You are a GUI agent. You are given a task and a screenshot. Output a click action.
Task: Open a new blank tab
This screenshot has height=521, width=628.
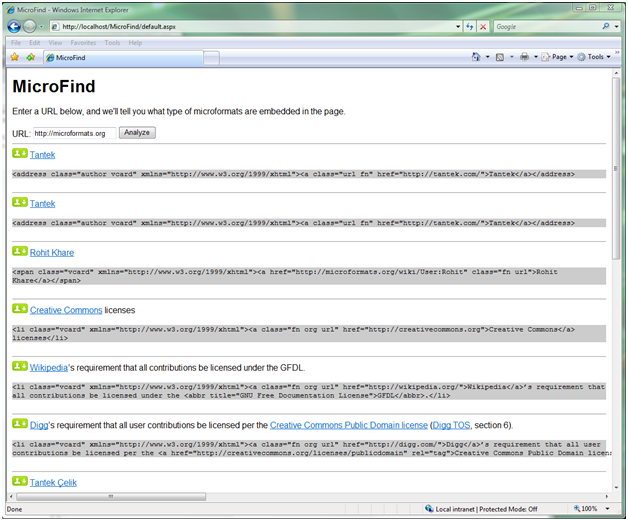point(211,58)
